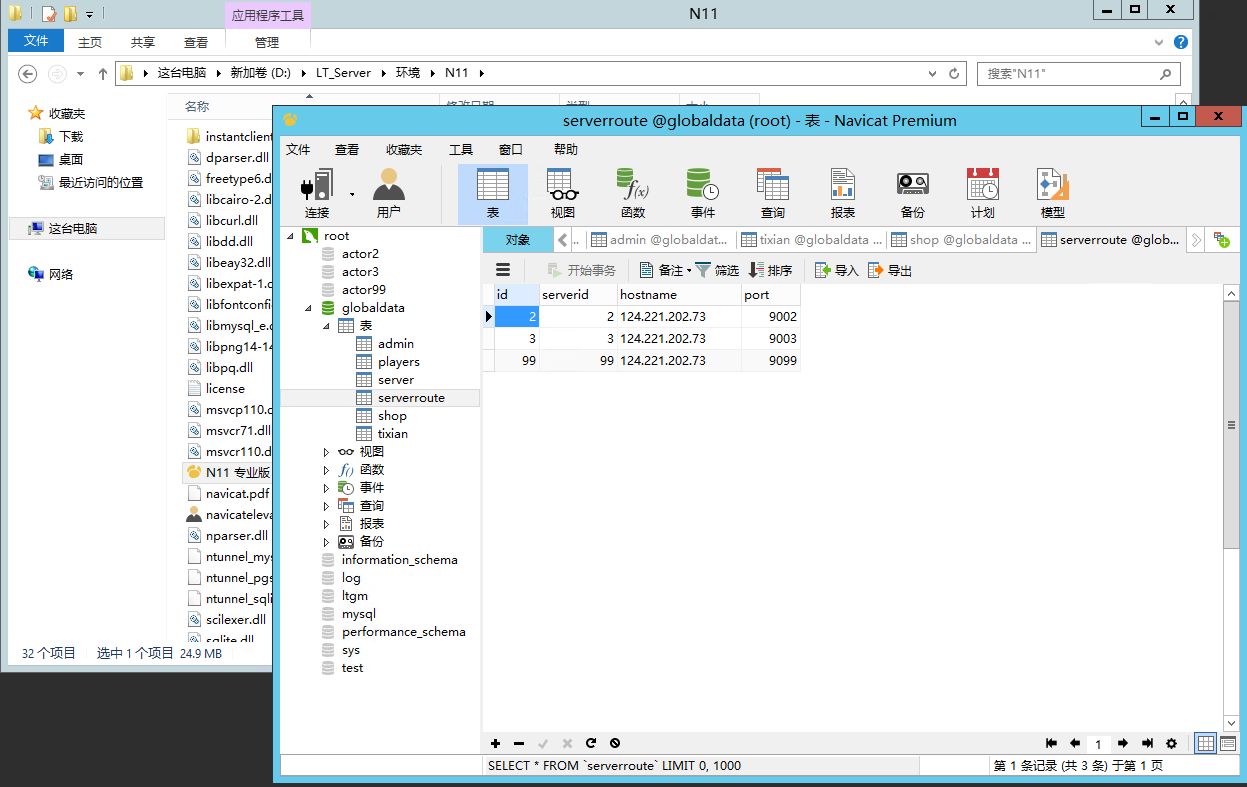Click the 导出 export button

coord(890,270)
